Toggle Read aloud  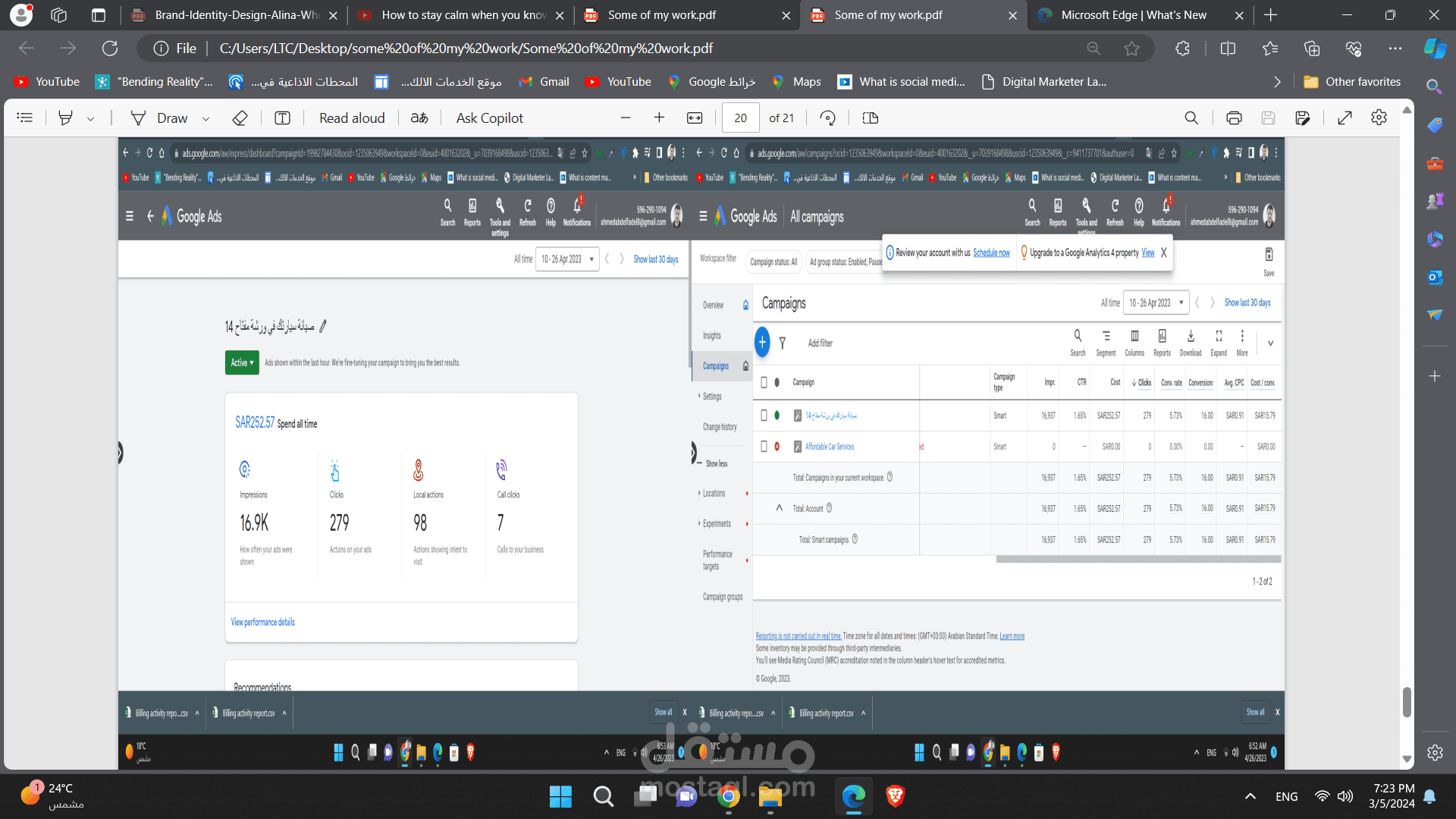(x=352, y=118)
